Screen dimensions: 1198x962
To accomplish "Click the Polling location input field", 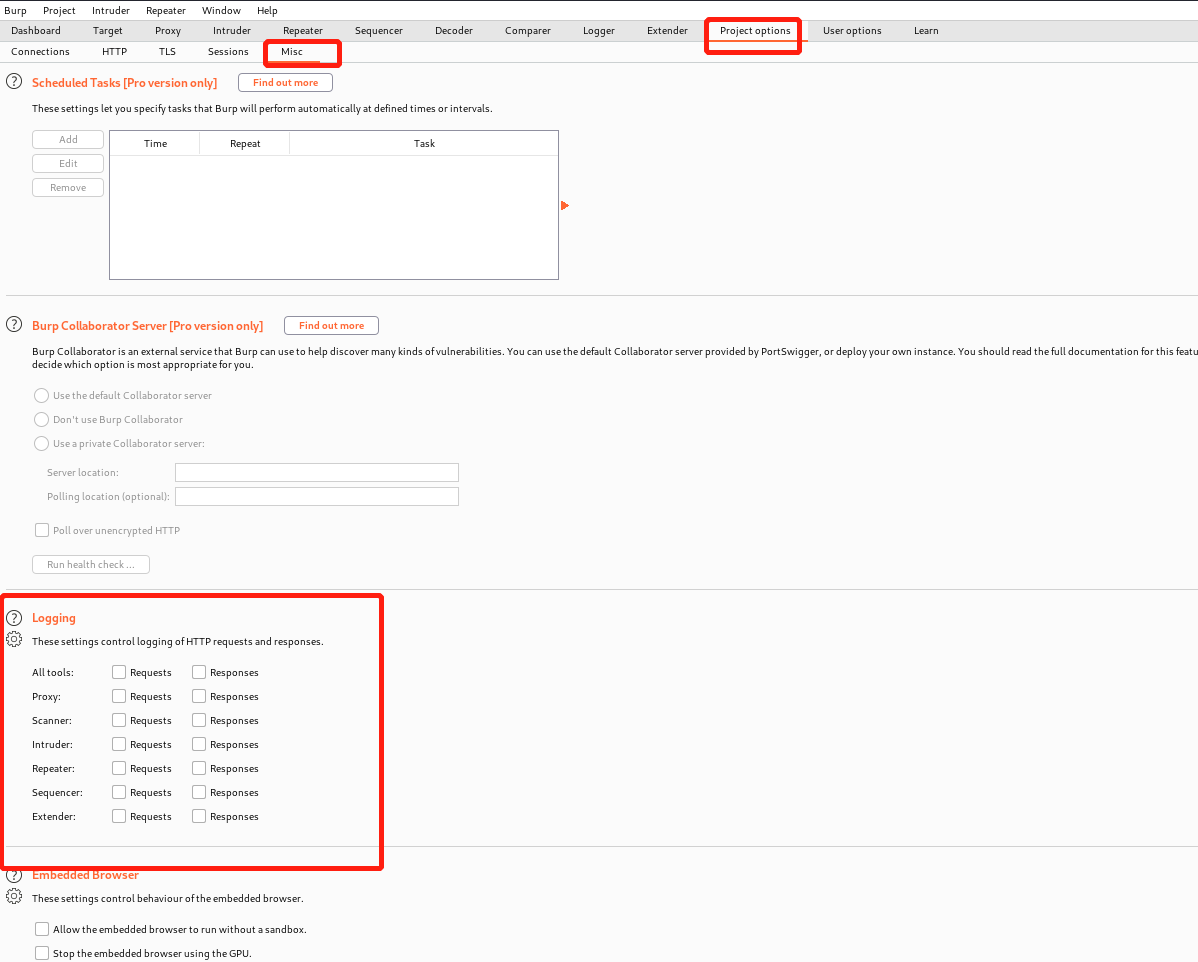I will 317,496.
